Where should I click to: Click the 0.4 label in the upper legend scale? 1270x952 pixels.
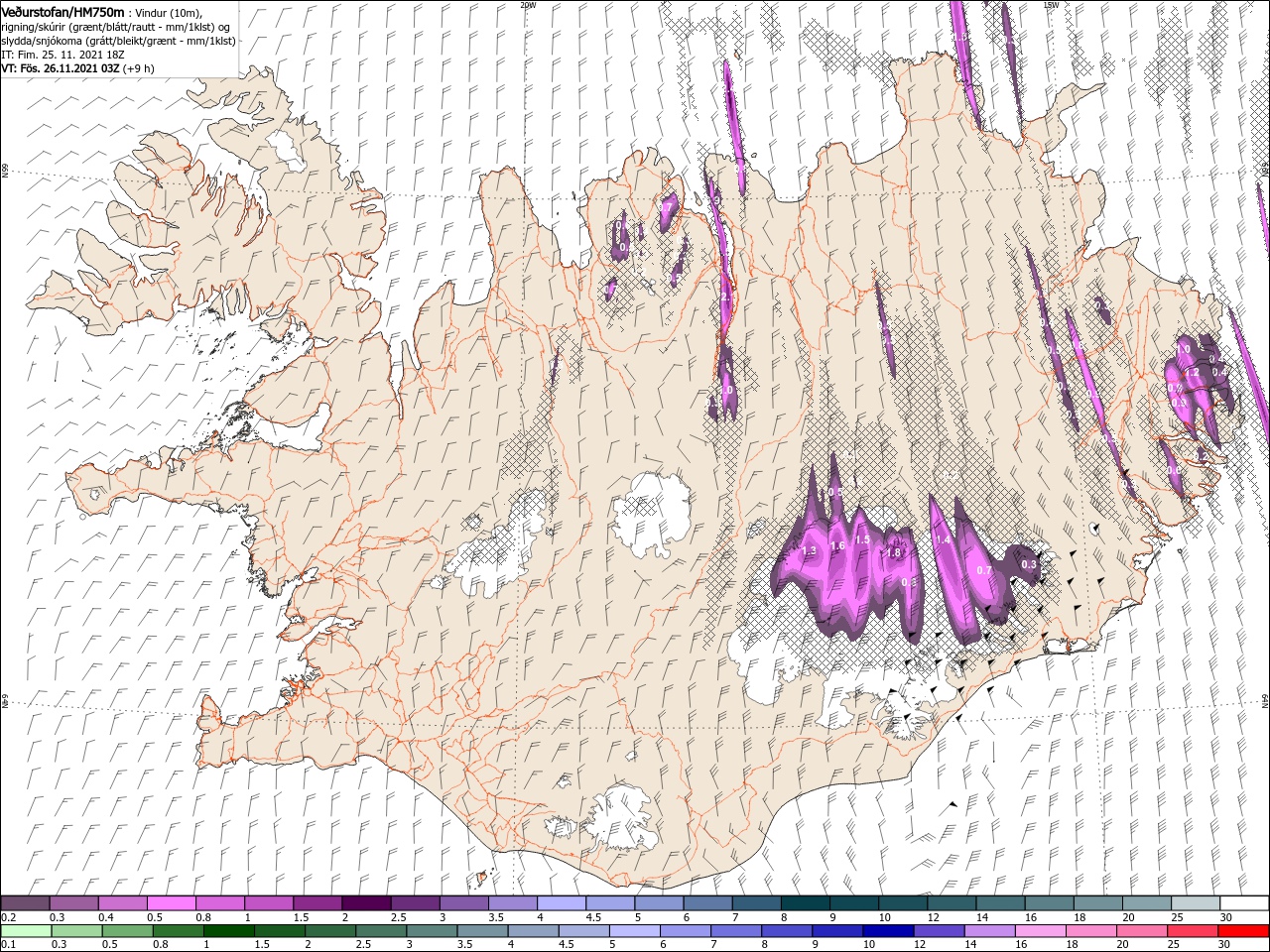[106, 917]
